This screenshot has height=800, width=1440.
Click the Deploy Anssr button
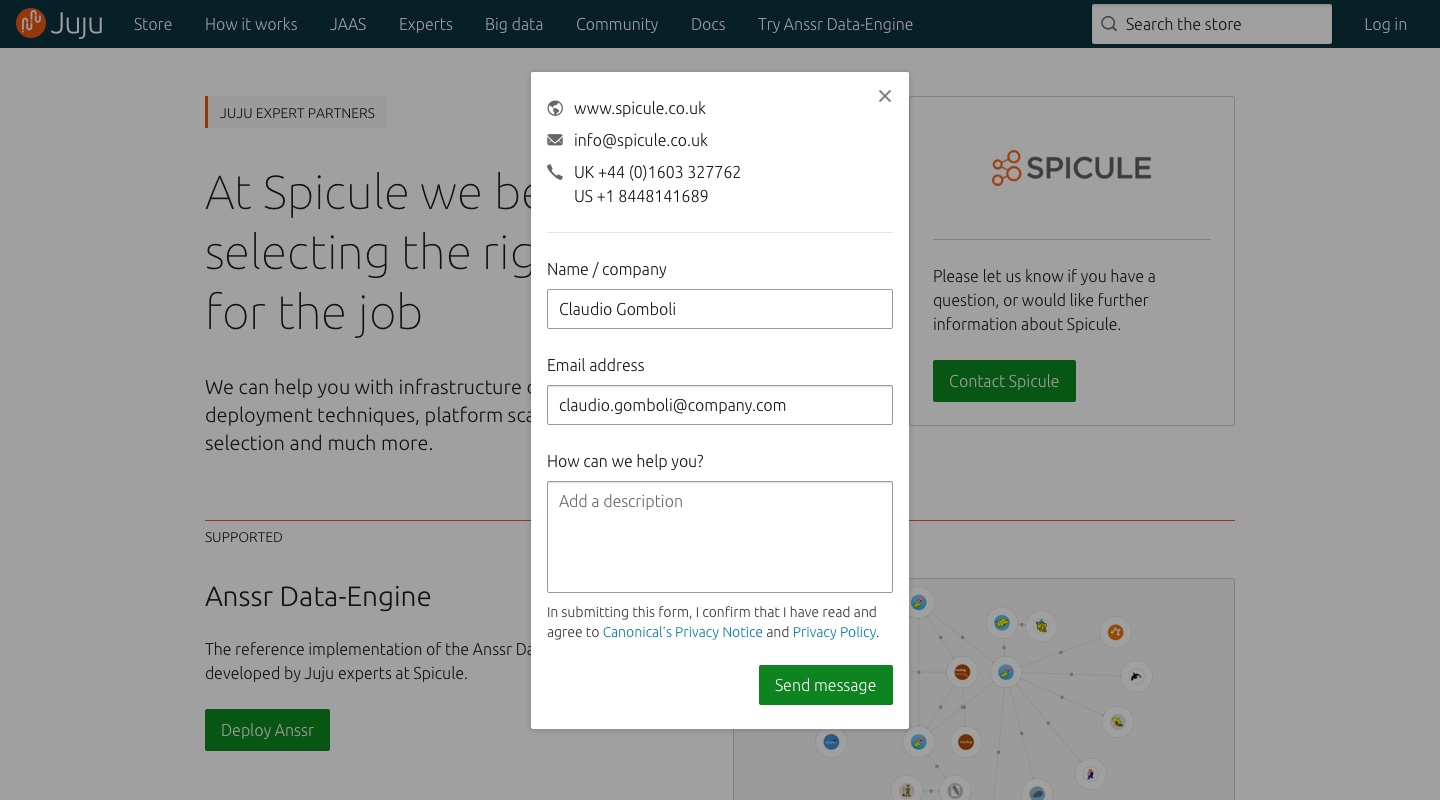tap(267, 730)
